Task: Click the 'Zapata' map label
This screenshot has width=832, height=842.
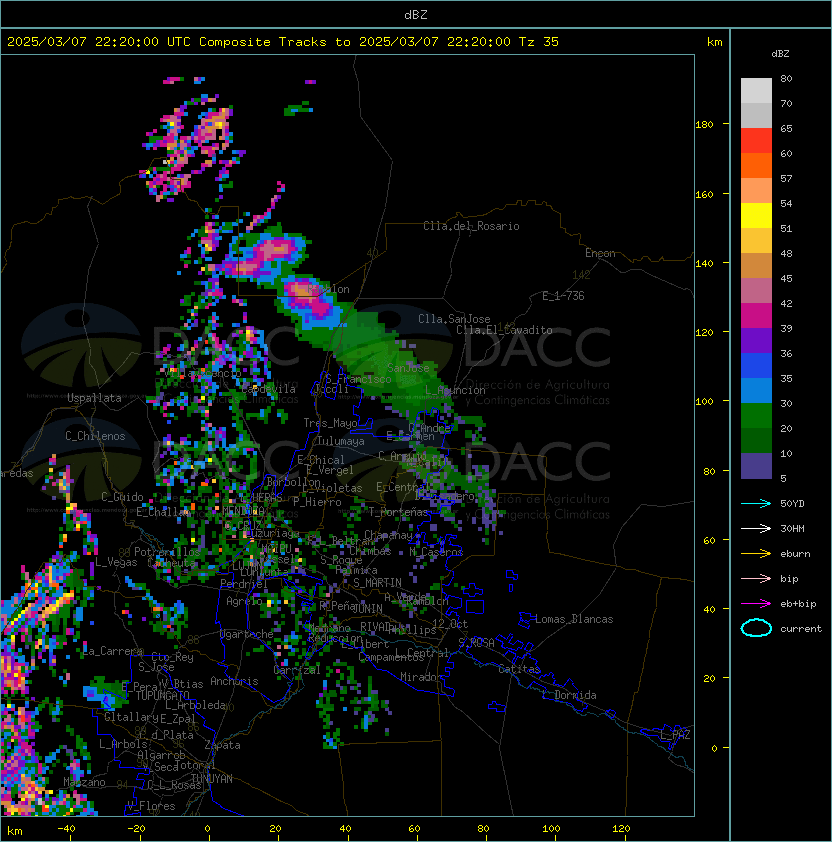Action: click(x=222, y=745)
